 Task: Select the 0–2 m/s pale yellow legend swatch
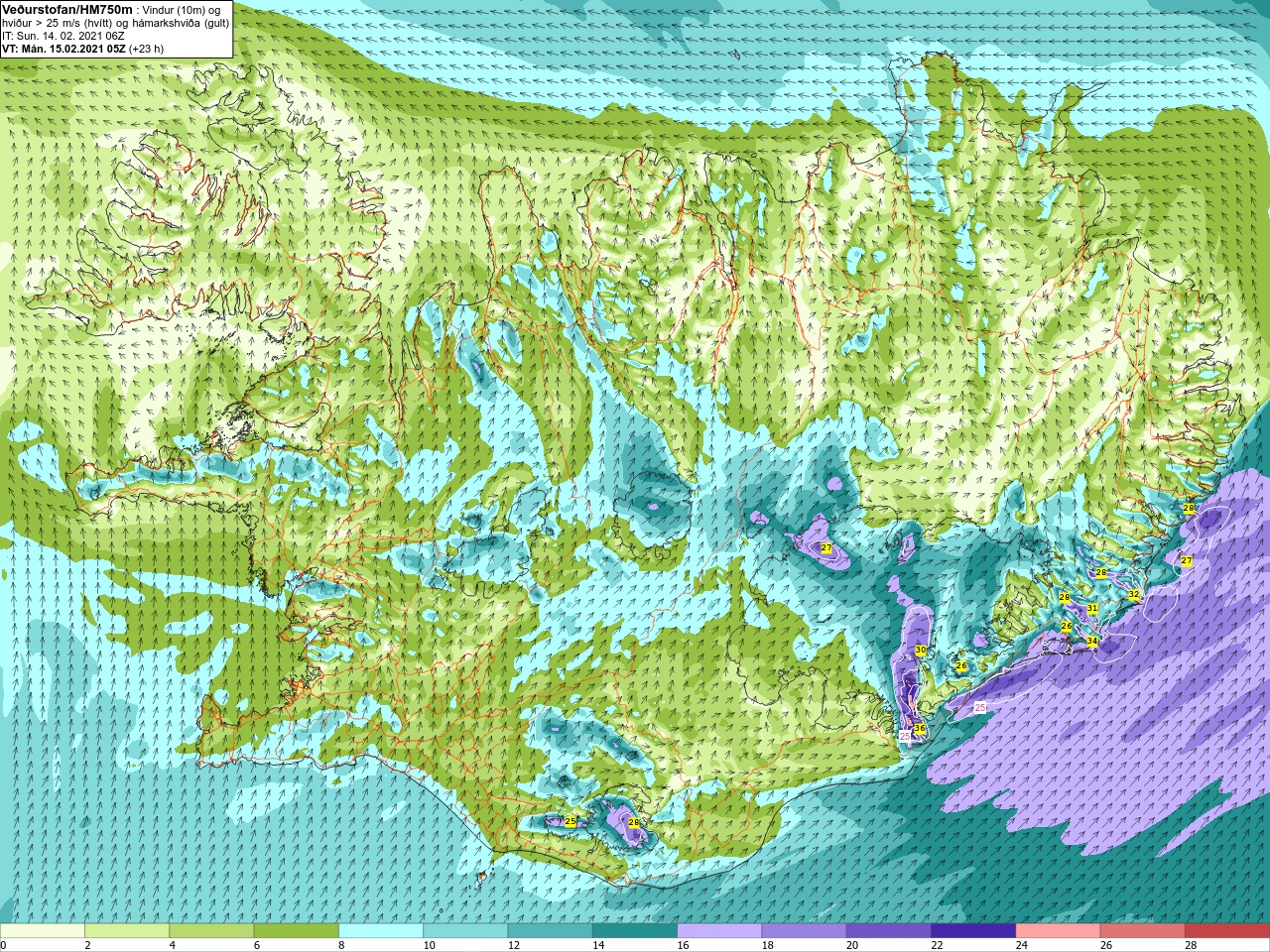click(x=43, y=931)
